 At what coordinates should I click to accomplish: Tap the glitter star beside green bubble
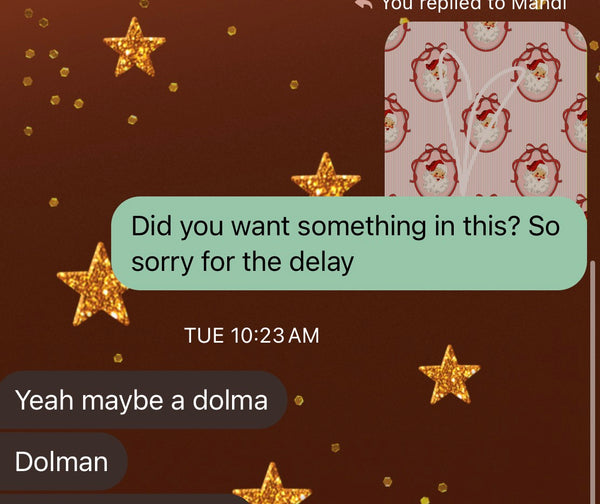[x=91, y=285]
